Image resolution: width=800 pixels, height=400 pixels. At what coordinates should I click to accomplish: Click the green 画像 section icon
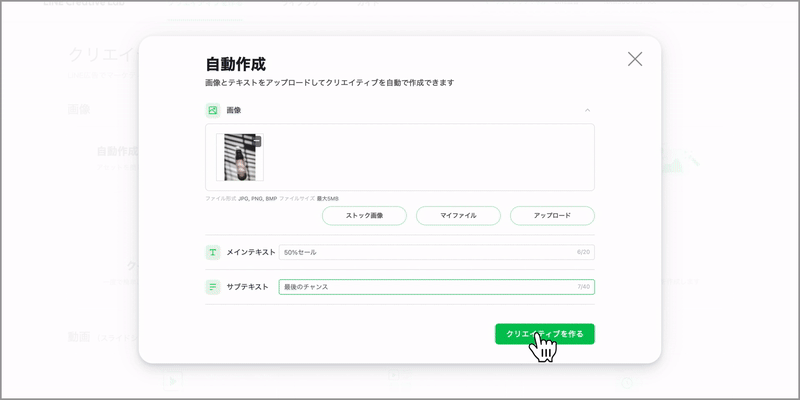[213, 110]
